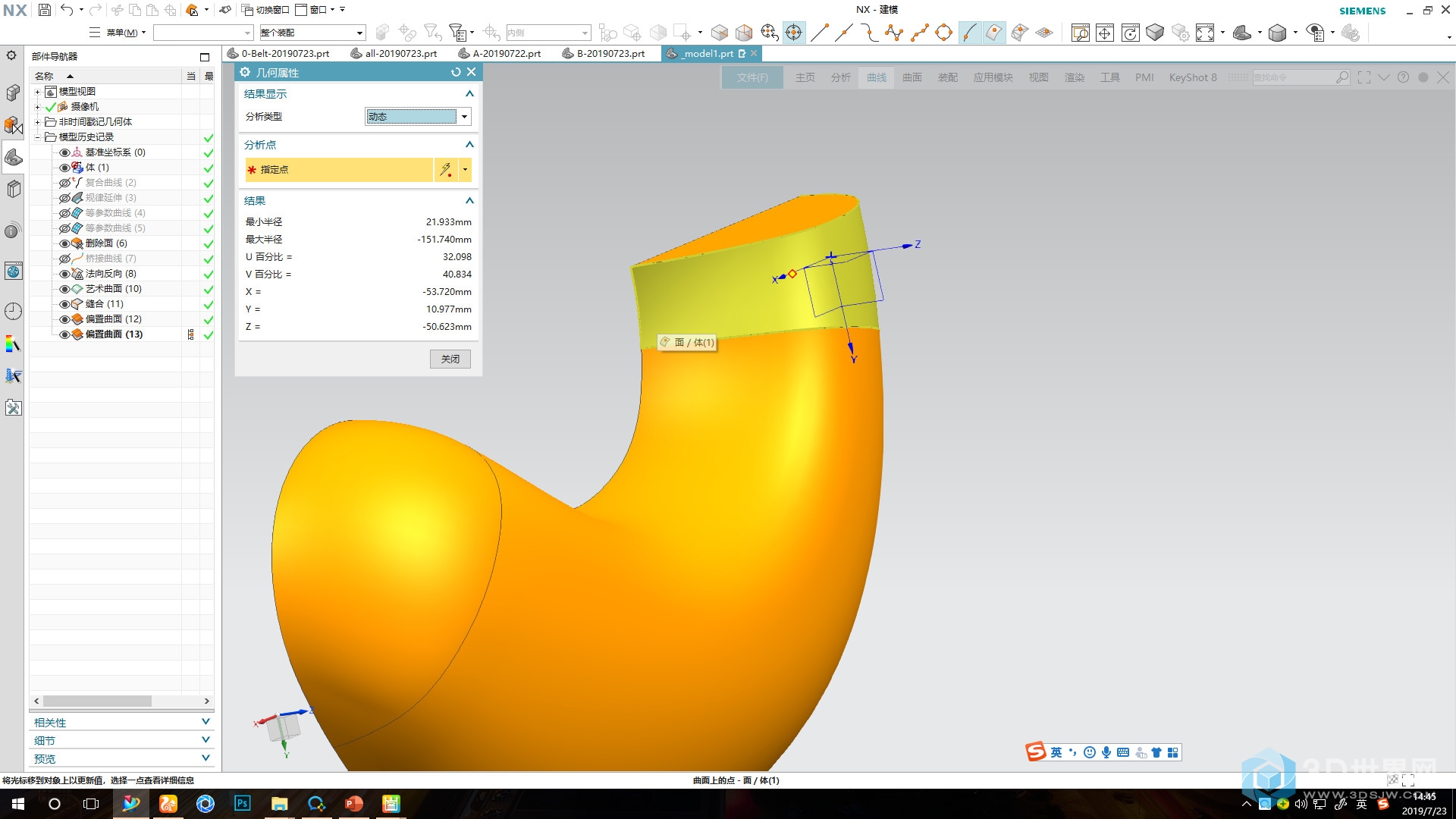Undo the last action
The width and height of the screenshot is (1456, 819).
point(67,10)
